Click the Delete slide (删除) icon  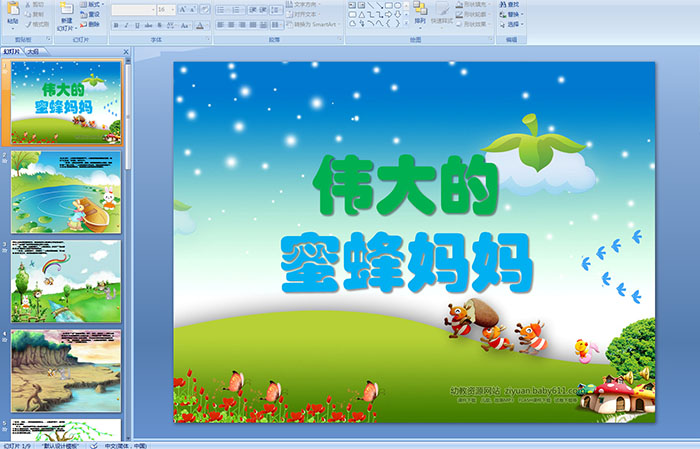click(91, 25)
